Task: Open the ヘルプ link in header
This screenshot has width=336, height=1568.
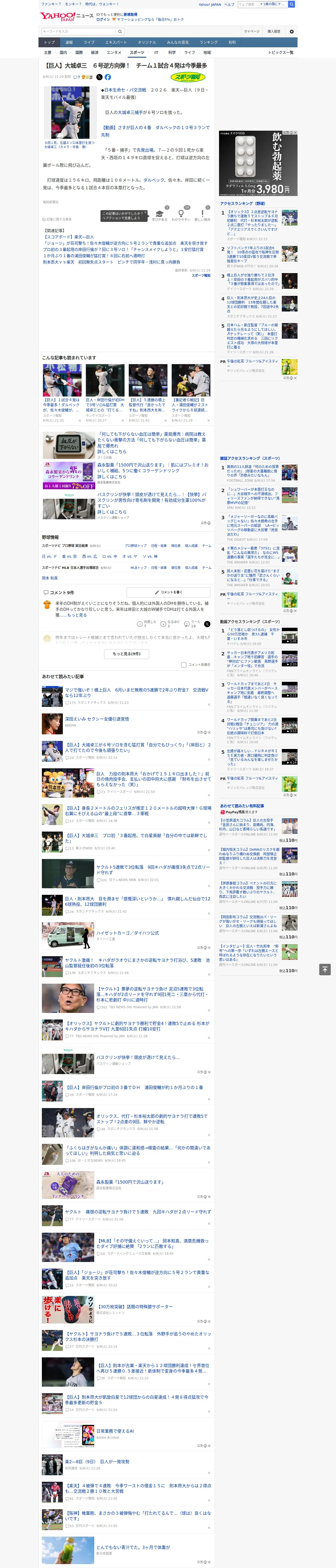Action: pos(229,4)
